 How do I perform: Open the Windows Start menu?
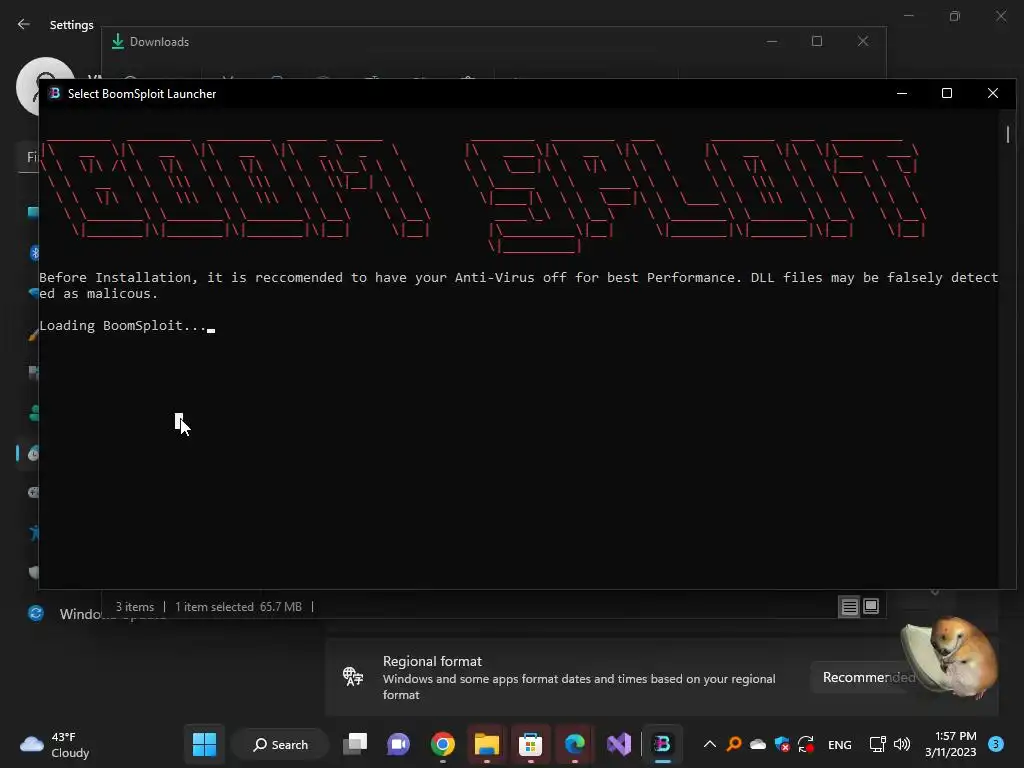[204, 744]
